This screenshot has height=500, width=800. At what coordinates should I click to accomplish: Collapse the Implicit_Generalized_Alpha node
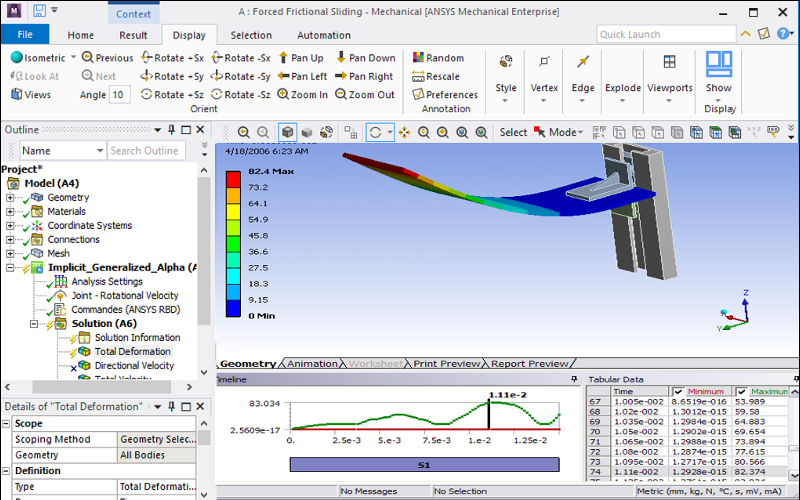10,267
